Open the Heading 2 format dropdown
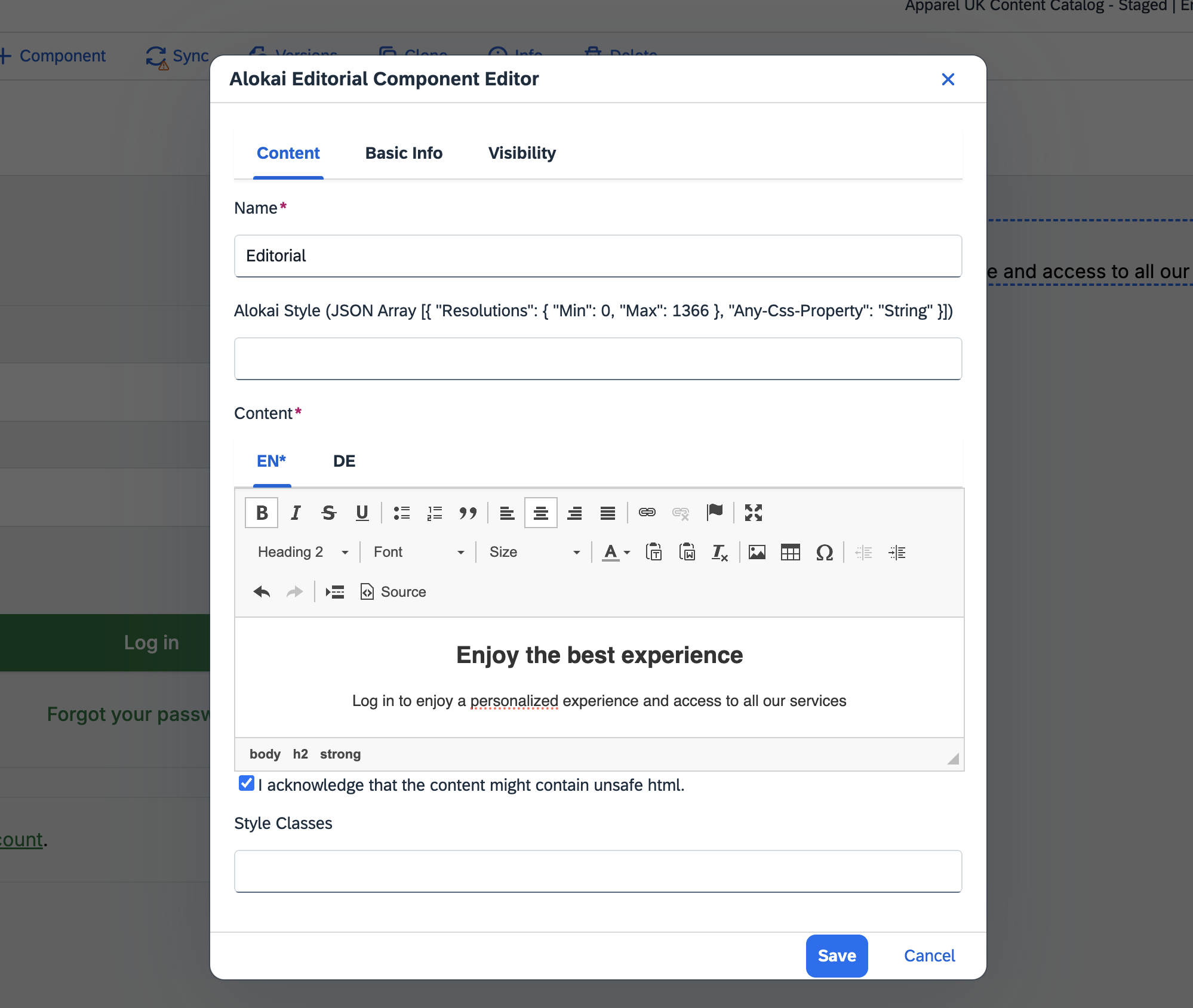1193x1008 pixels. 303,552
